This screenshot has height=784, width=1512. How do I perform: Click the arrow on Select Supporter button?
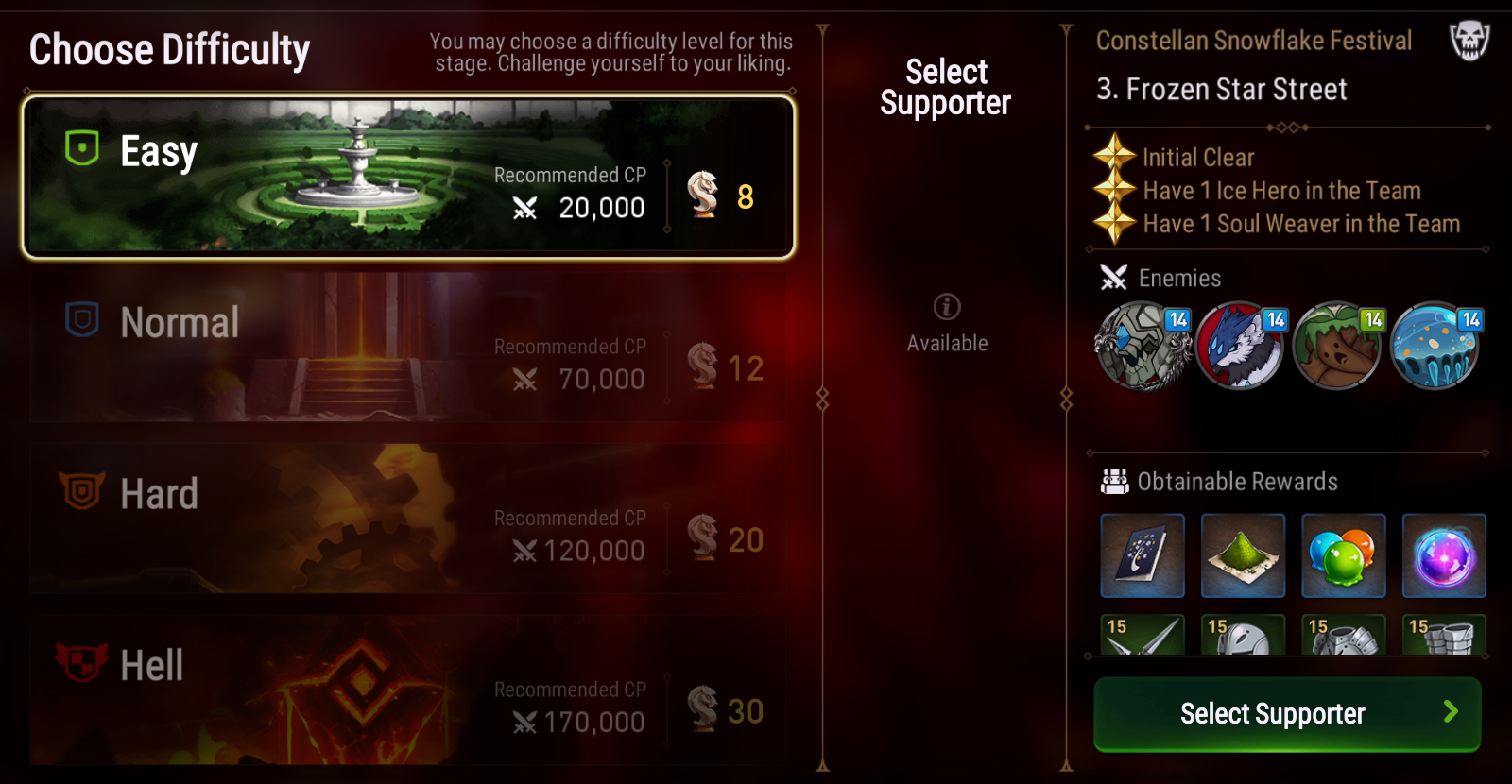click(1451, 712)
